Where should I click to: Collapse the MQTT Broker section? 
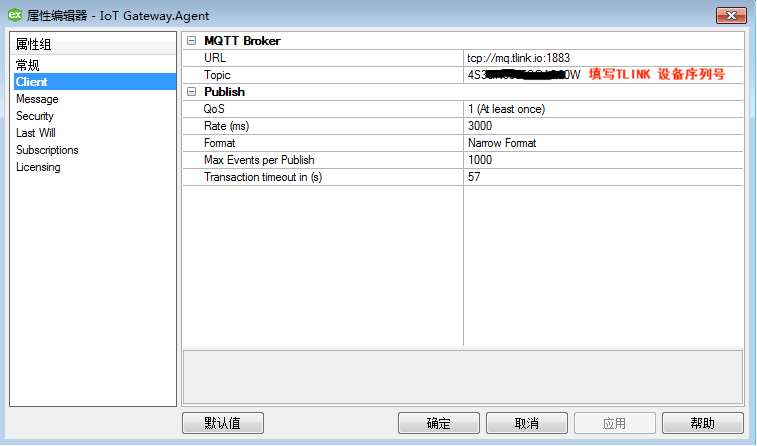(192, 41)
